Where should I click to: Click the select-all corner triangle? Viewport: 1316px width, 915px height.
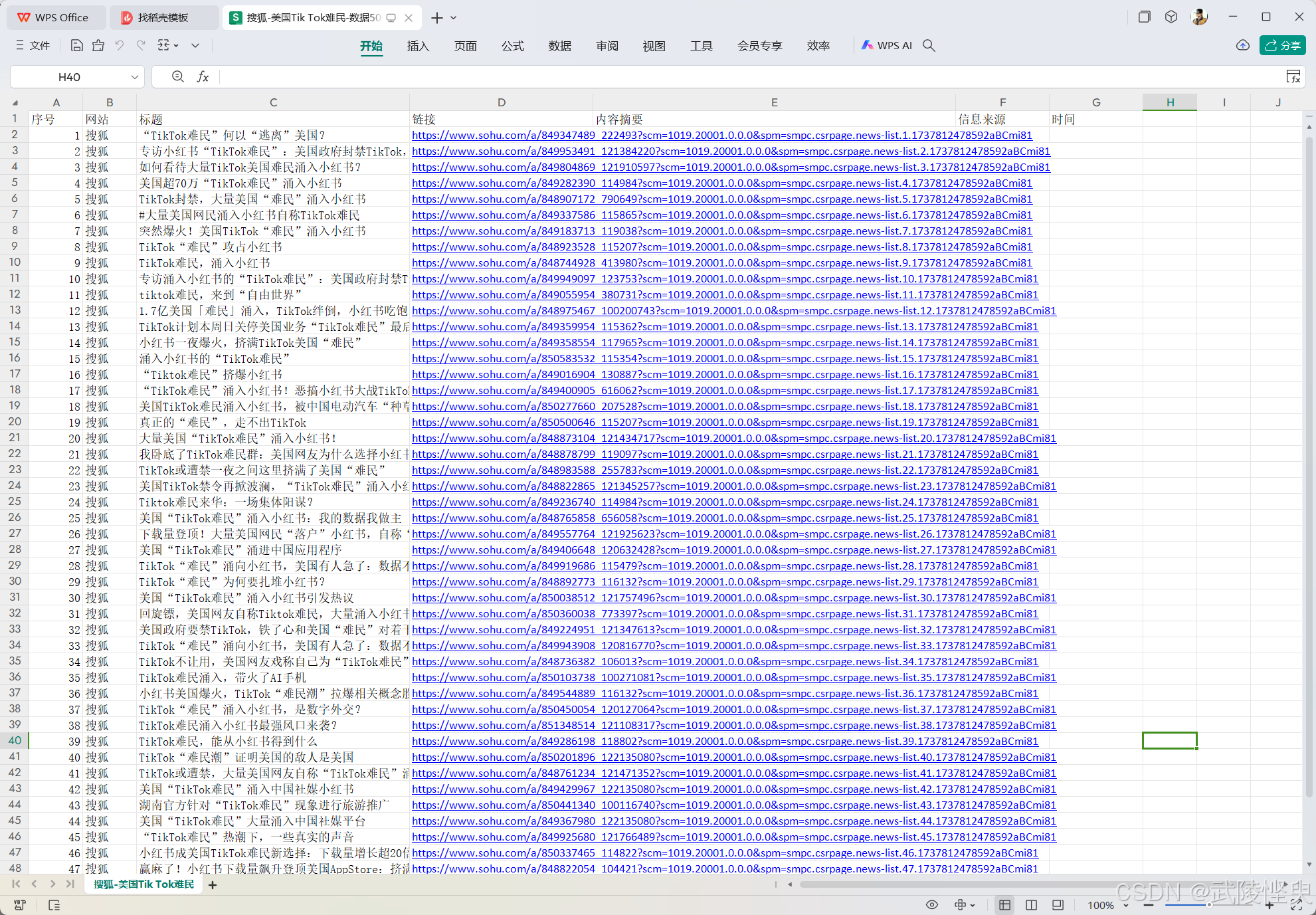tap(15, 102)
